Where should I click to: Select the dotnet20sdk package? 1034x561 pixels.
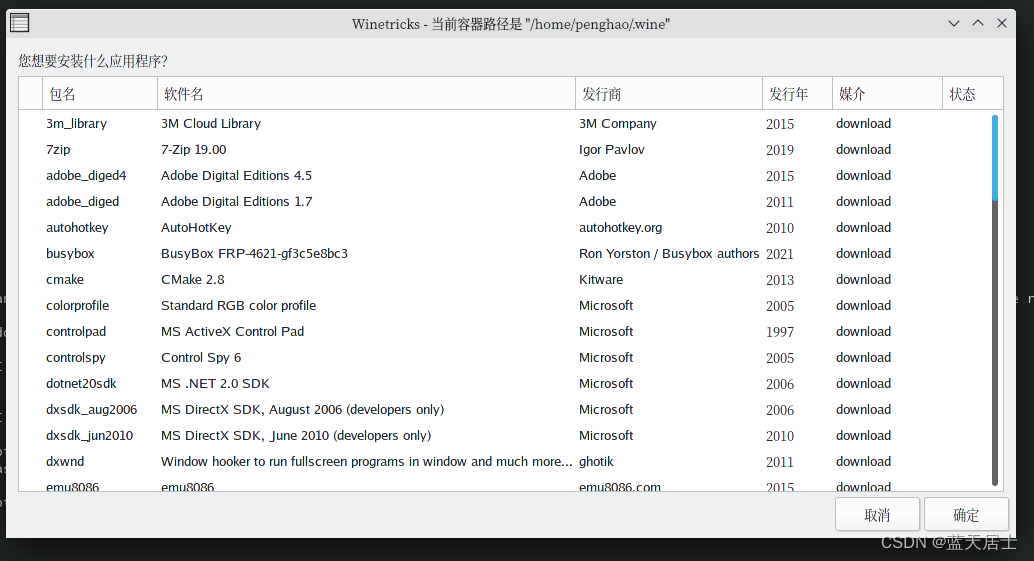click(81, 384)
